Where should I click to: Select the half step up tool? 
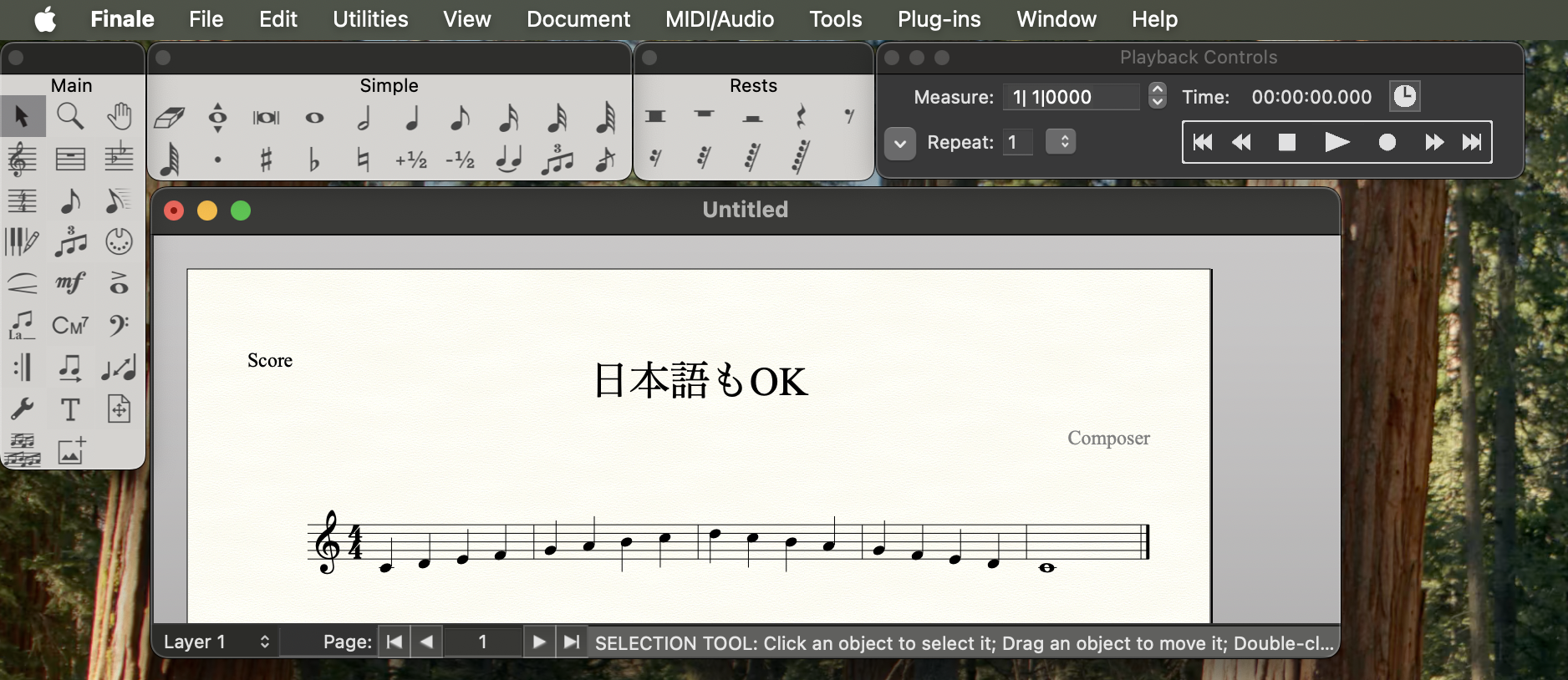point(411,160)
